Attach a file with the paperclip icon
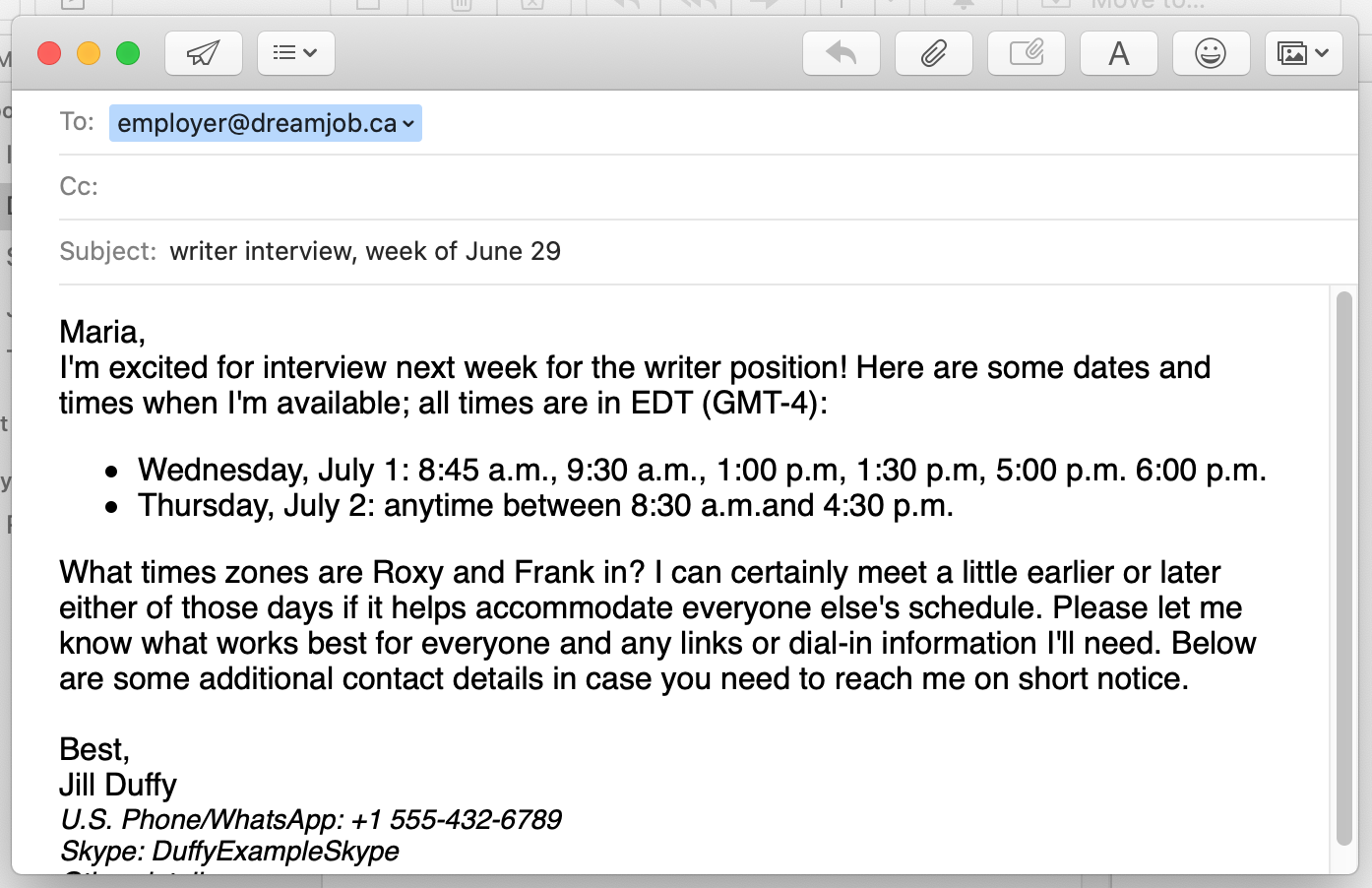This screenshot has height=888, width=1372. [x=934, y=53]
